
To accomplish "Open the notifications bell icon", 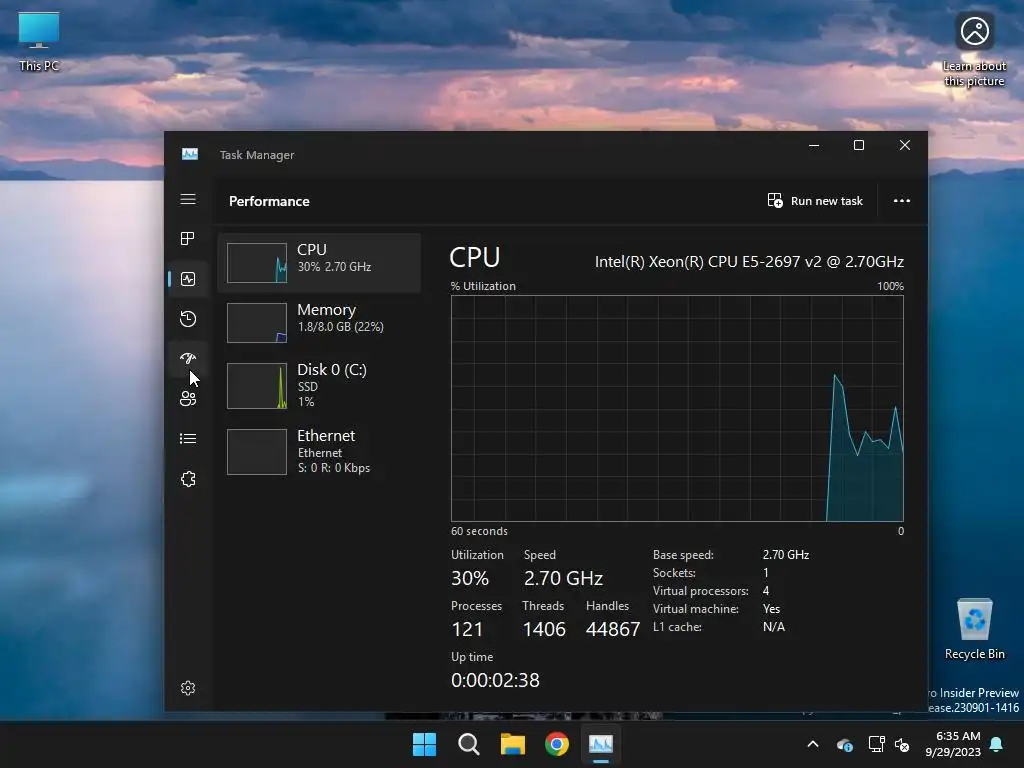I will [x=997, y=744].
